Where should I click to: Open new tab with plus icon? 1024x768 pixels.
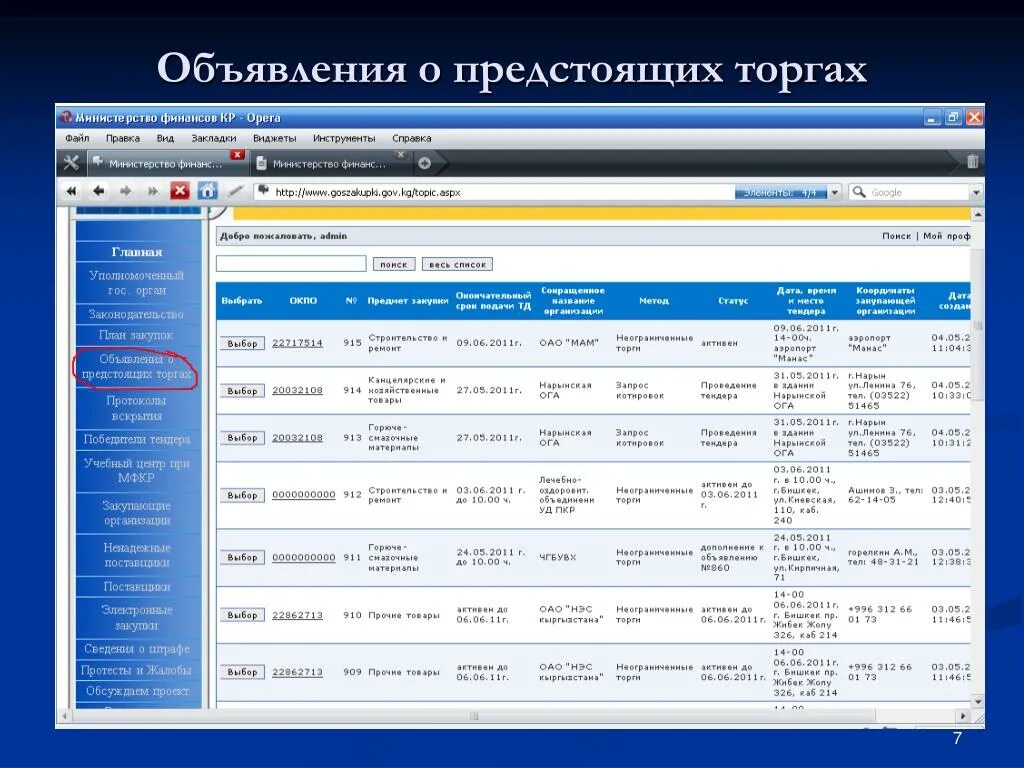[424, 163]
